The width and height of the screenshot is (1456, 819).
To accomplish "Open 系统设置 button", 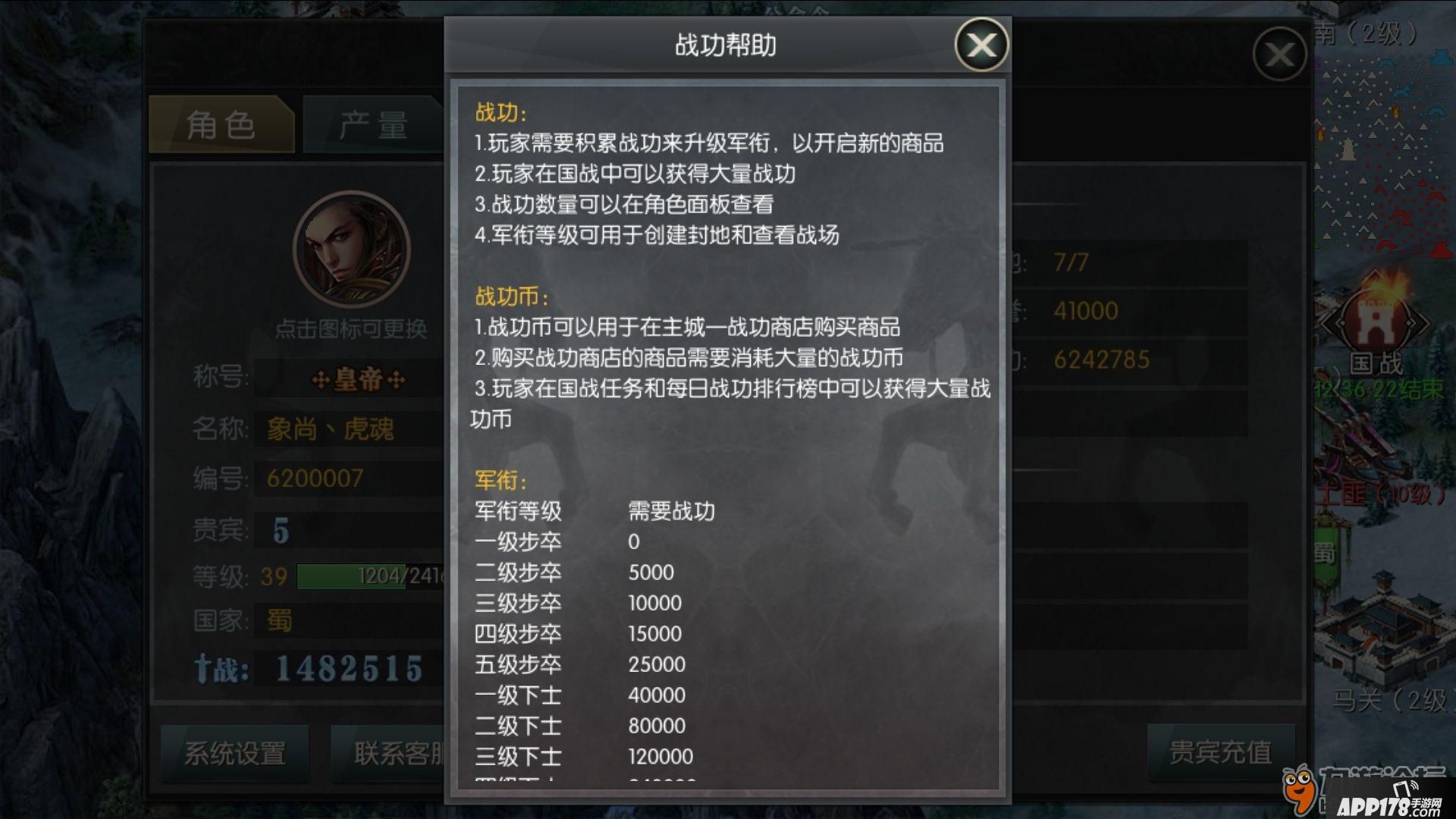I will (235, 753).
